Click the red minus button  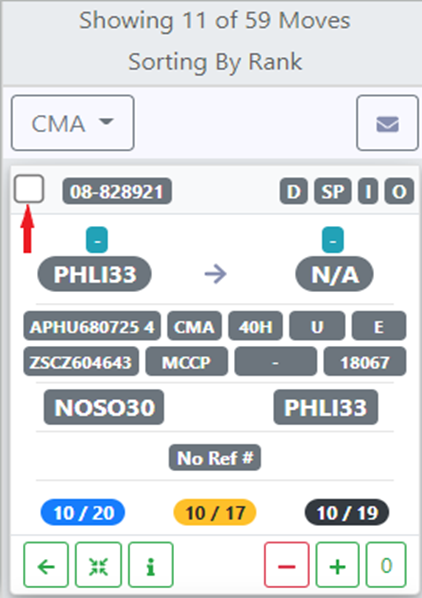tap(287, 565)
